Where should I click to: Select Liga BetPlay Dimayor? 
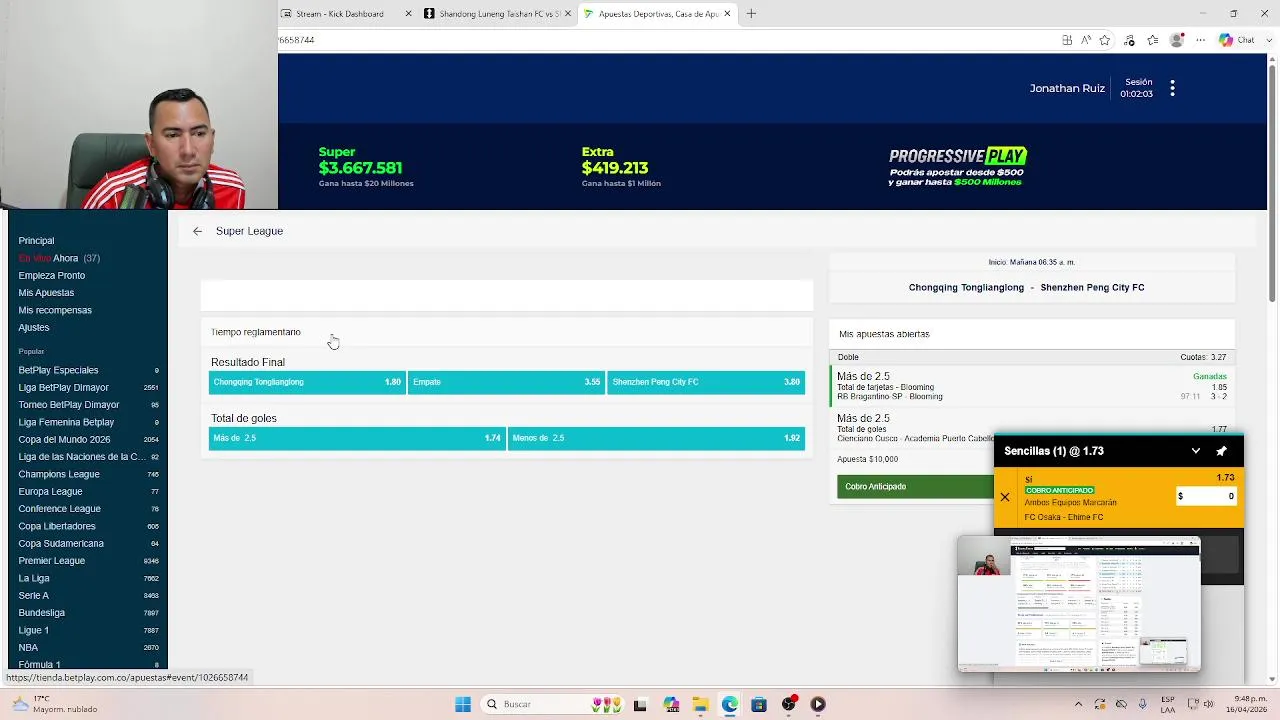pos(88,388)
